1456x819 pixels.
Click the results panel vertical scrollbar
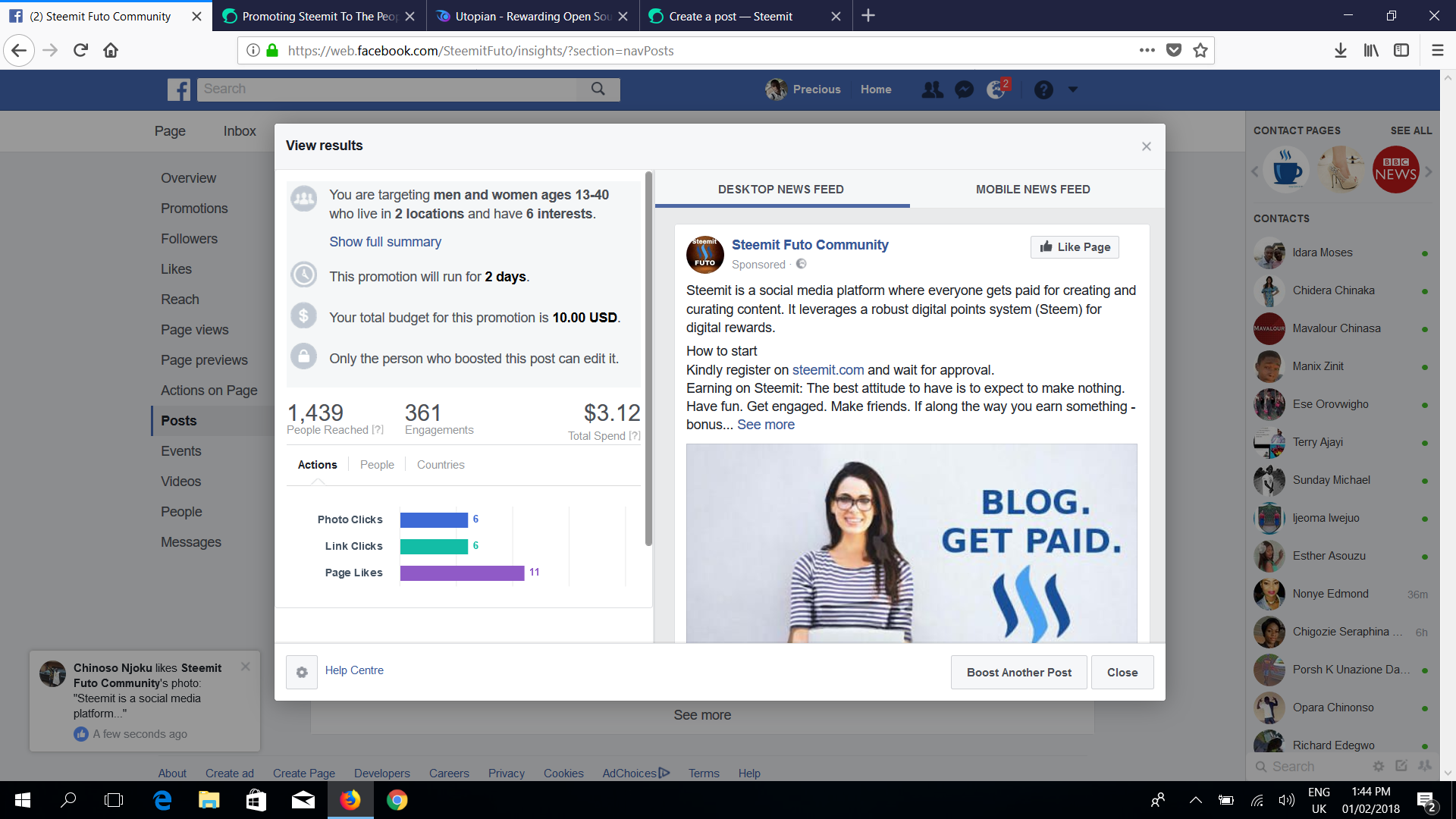[648, 356]
